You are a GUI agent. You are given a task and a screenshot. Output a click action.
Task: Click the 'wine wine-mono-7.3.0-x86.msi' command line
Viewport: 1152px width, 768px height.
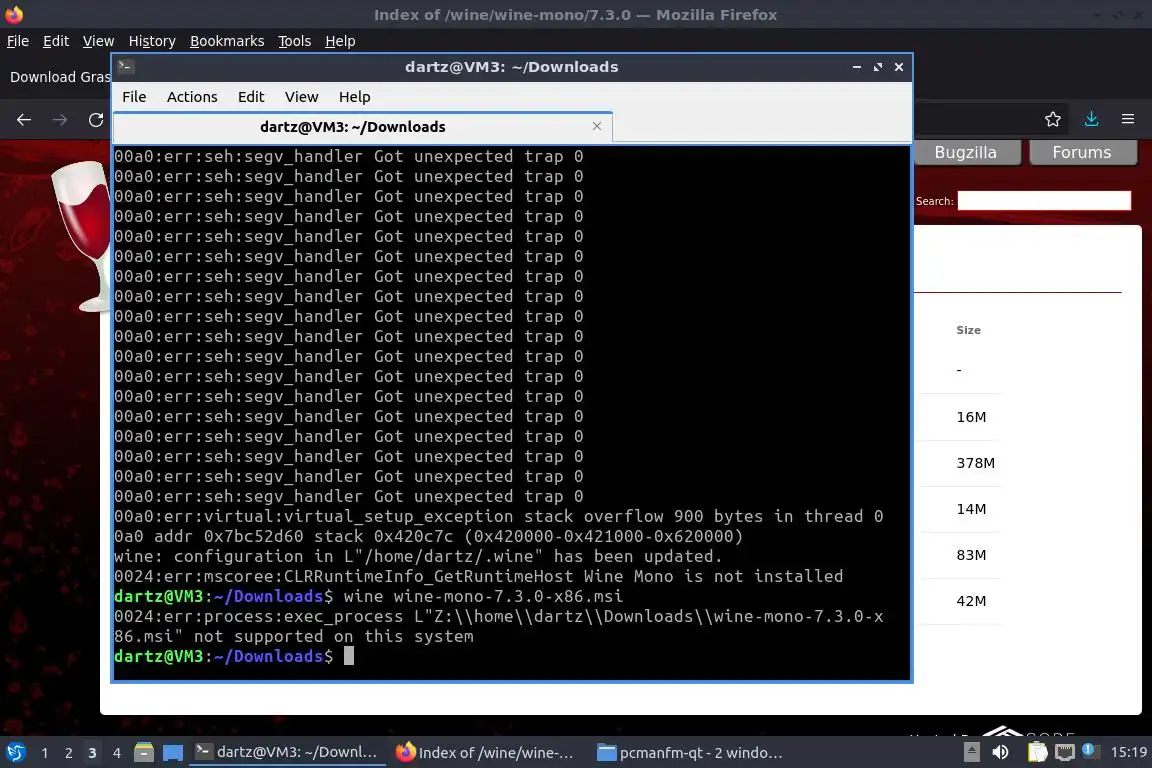point(483,596)
